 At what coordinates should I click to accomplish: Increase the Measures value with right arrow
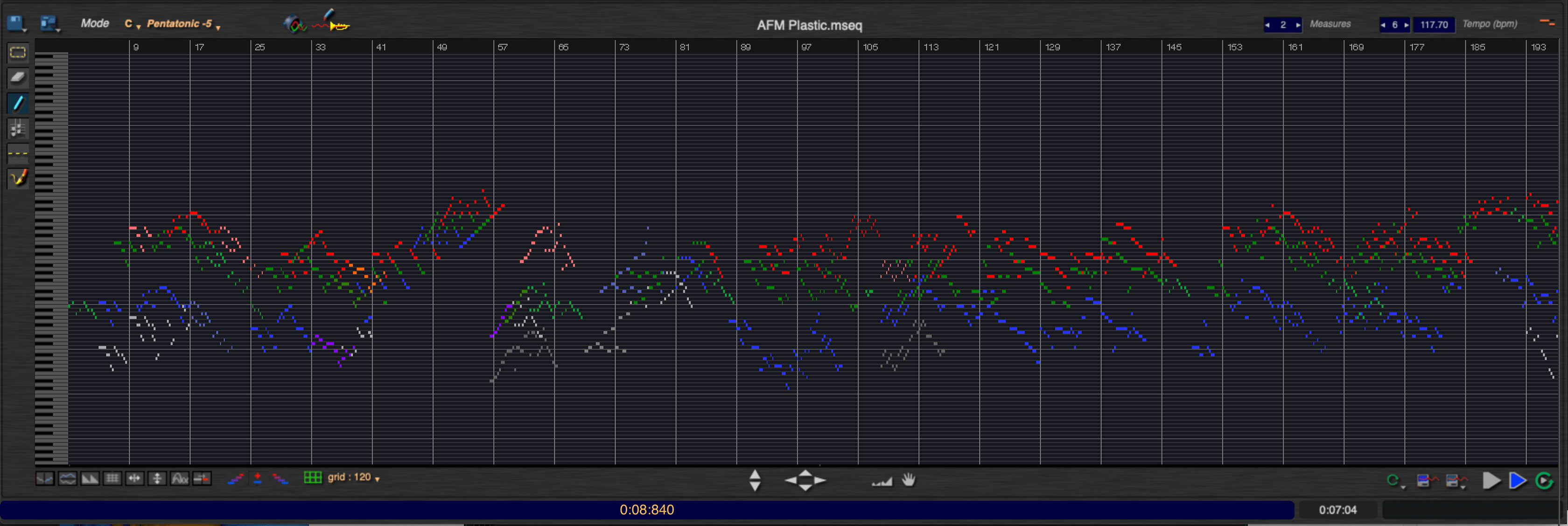click(1297, 25)
